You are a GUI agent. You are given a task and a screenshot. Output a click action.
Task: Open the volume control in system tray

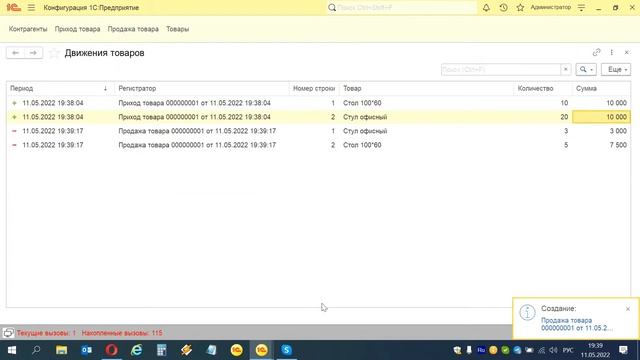click(553, 350)
